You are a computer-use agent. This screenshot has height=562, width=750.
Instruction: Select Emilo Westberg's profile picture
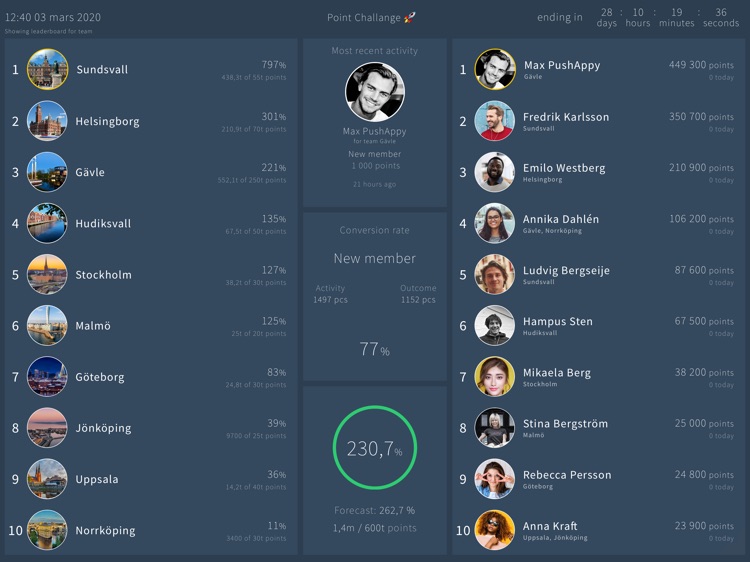click(495, 172)
